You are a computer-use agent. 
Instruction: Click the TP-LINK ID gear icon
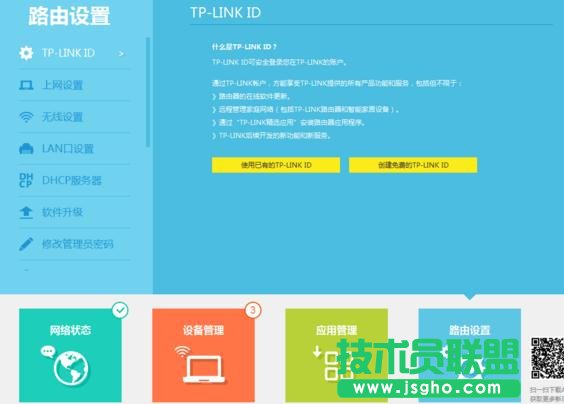pyautogui.click(x=26, y=53)
